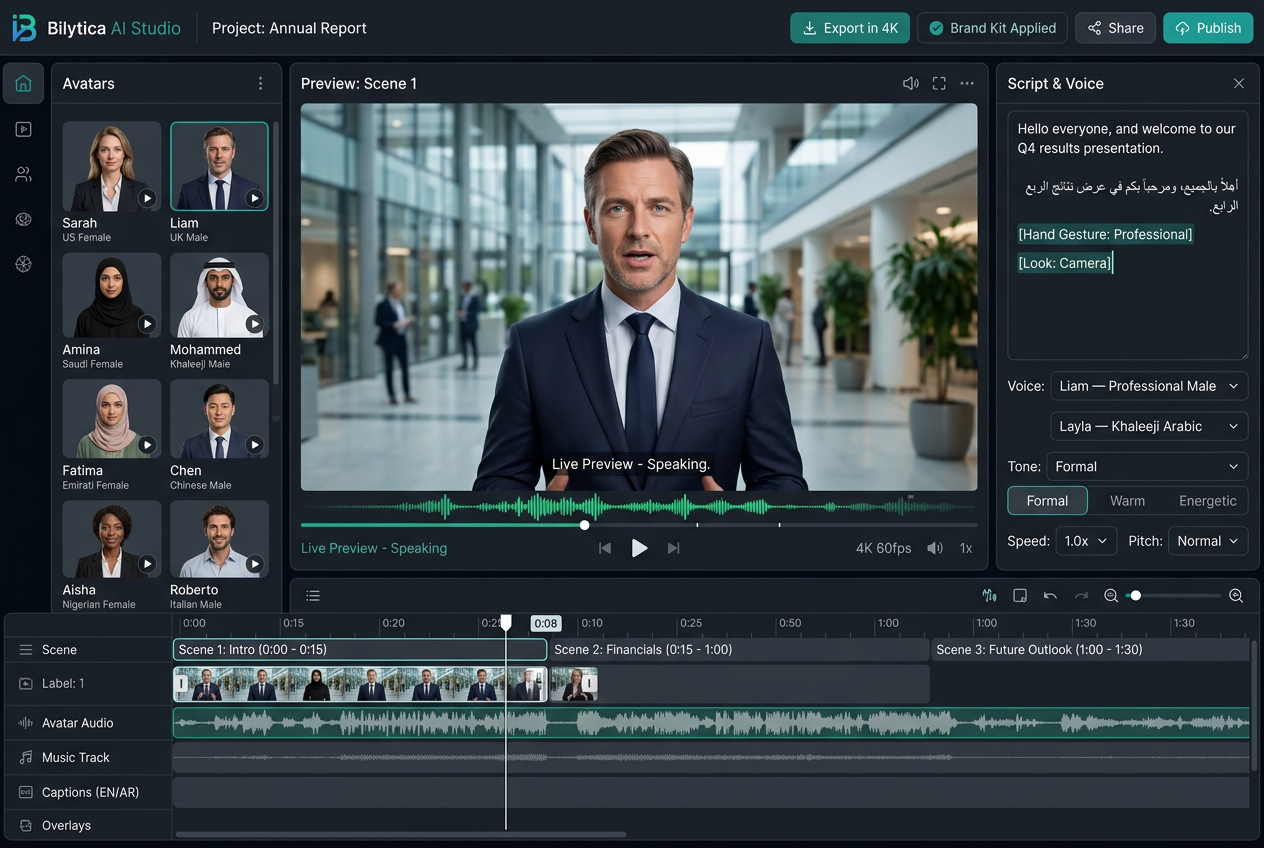Undo the last timeline action
Viewport: 1264px width, 848px height.
(x=1050, y=595)
